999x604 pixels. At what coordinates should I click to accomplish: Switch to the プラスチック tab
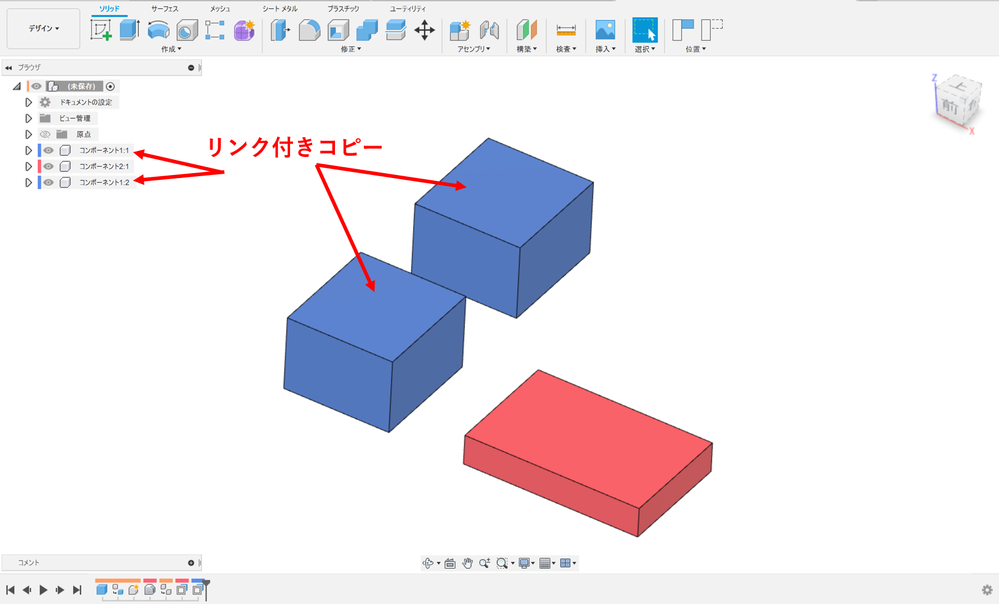click(343, 9)
